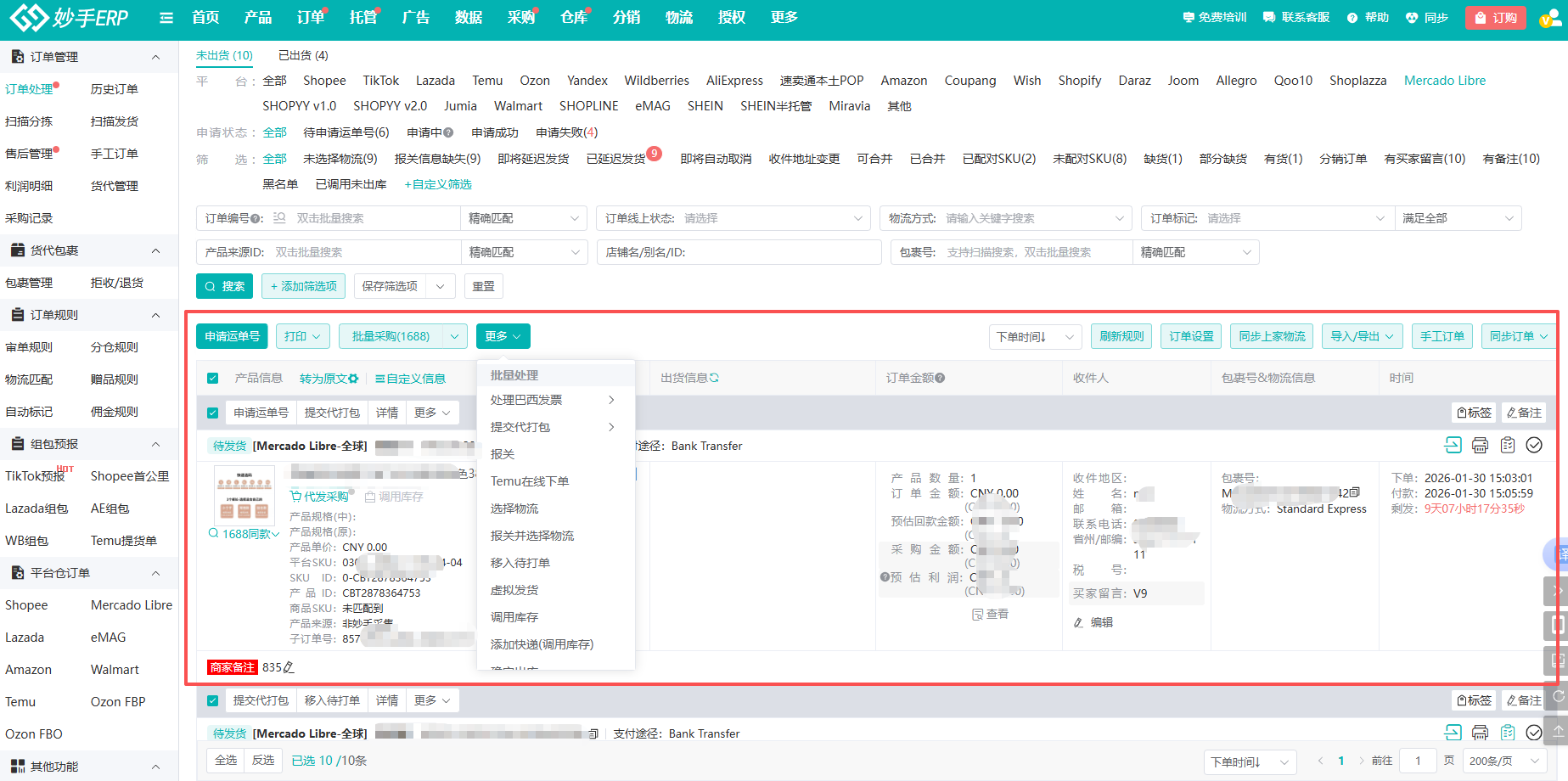
Task: Select 虚拟发货 from the batch menu
Action: [x=514, y=590]
